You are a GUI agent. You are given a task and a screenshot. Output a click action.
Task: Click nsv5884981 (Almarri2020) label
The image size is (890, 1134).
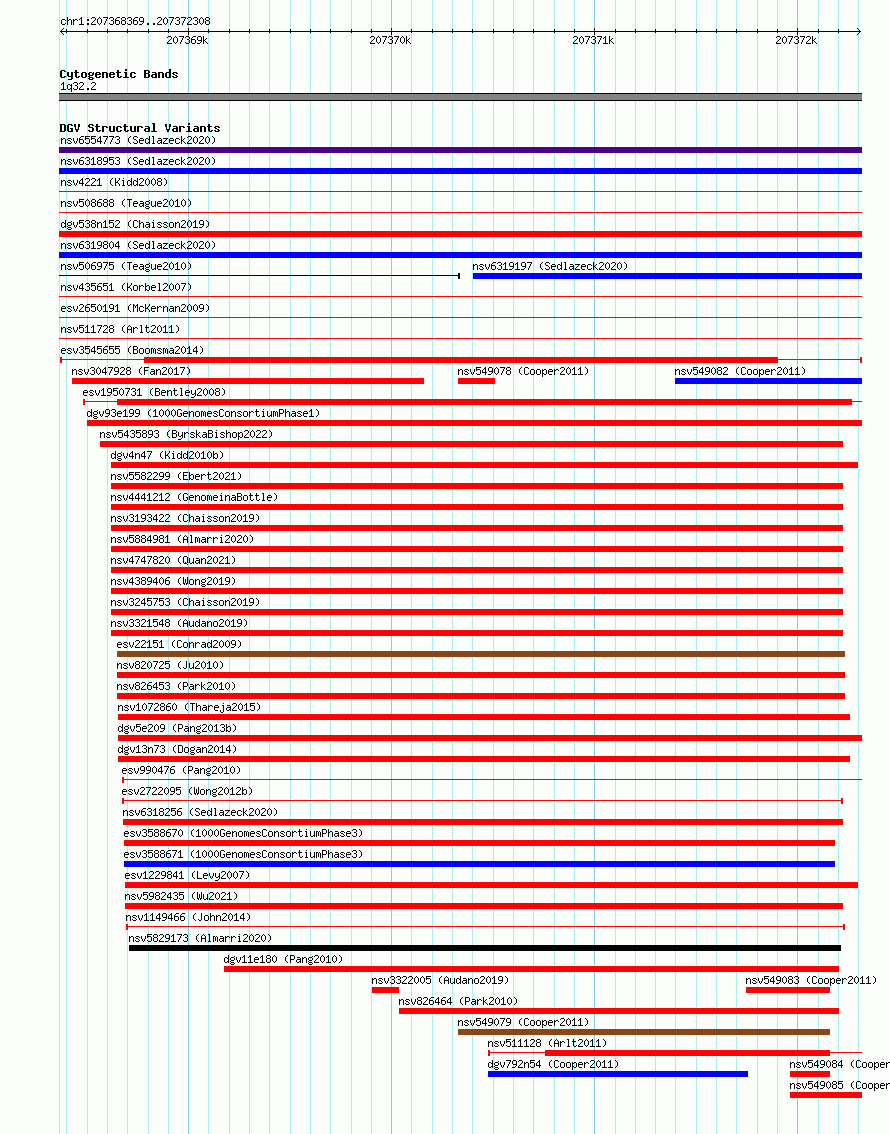(182, 539)
